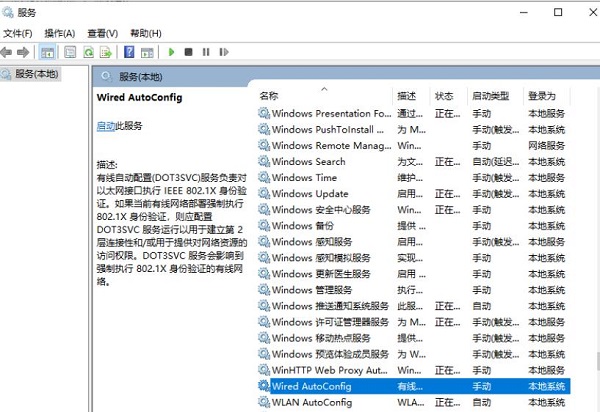Open the 查看(V) menu
600x412 pixels.
pos(102,33)
